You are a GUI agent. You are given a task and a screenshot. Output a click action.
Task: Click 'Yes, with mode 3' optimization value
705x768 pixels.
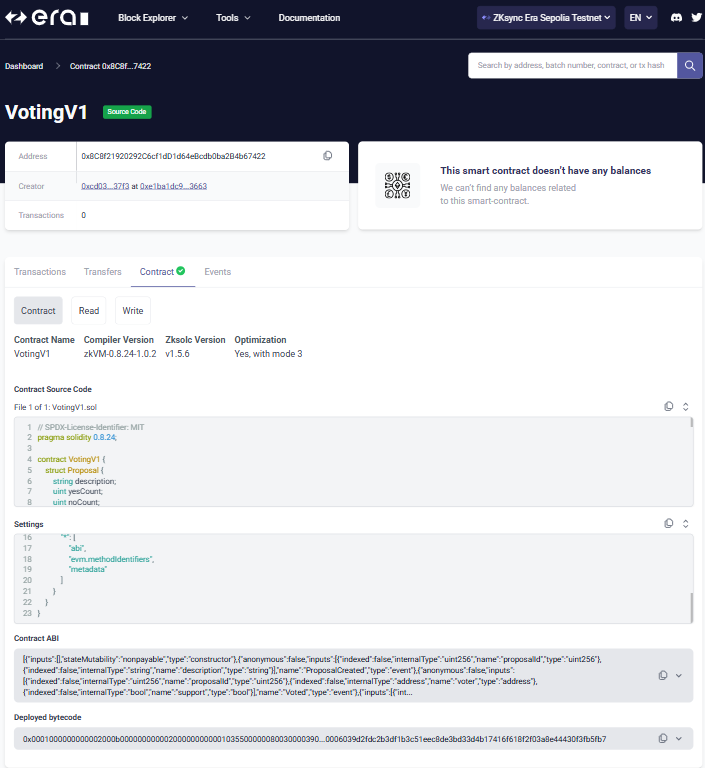click(x=268, y=354)
